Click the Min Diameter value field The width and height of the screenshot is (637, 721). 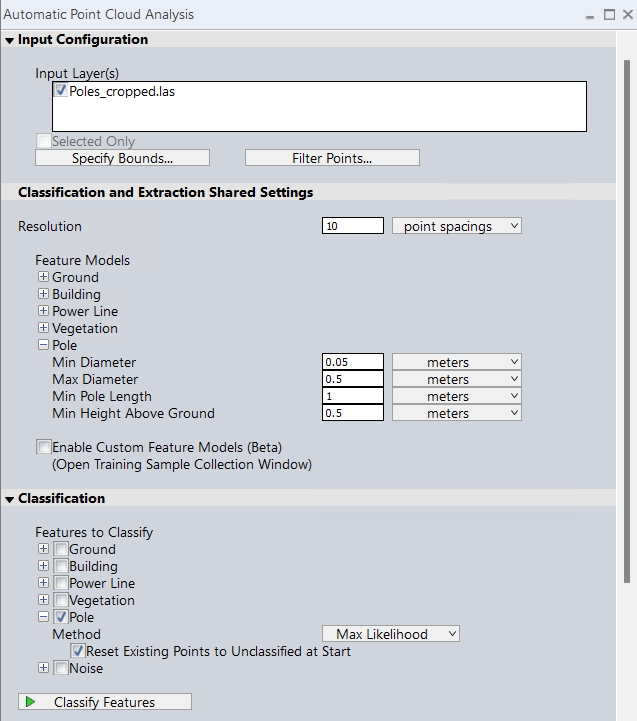tap(353, 362)
